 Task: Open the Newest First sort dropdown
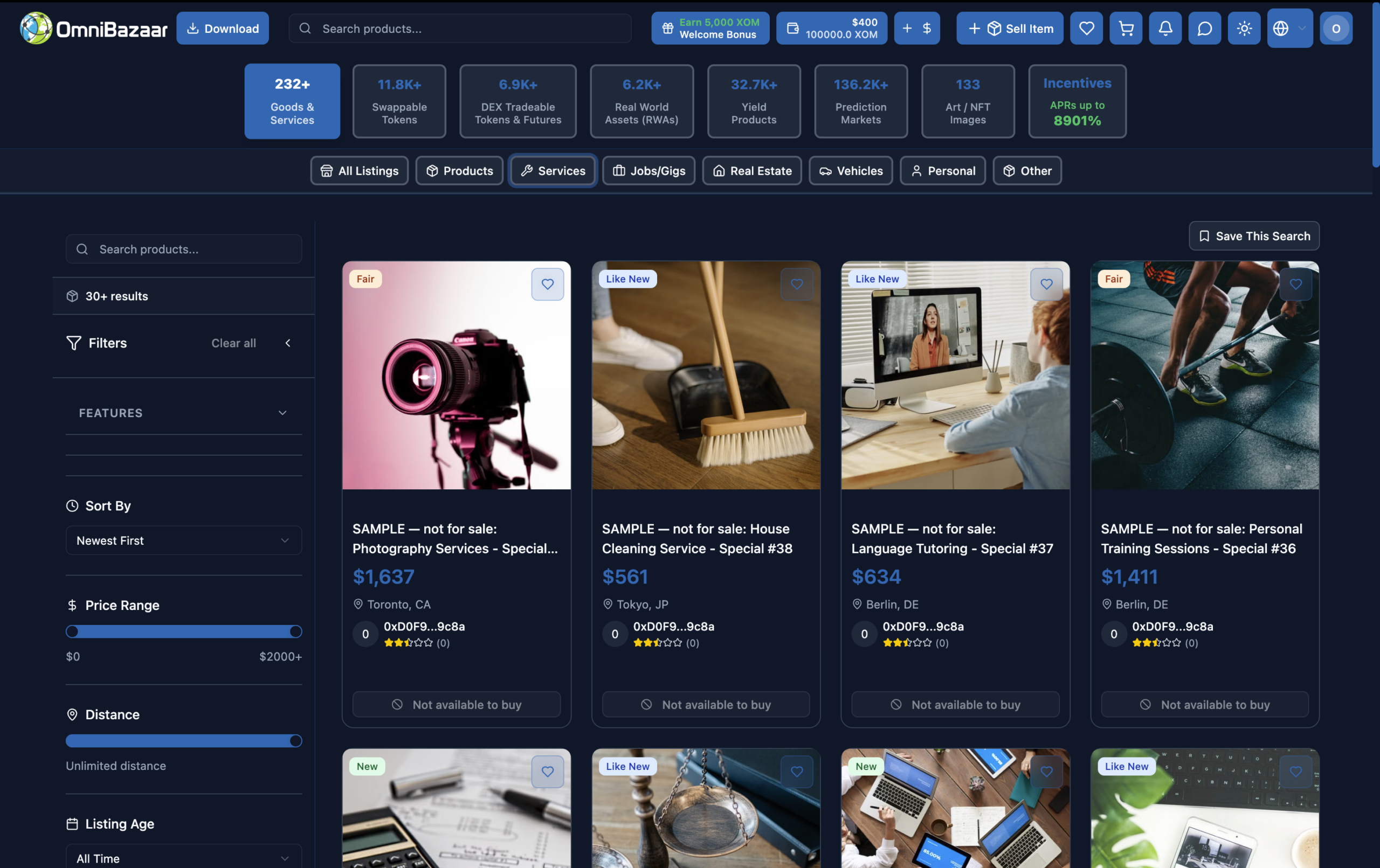pos(184,540)
